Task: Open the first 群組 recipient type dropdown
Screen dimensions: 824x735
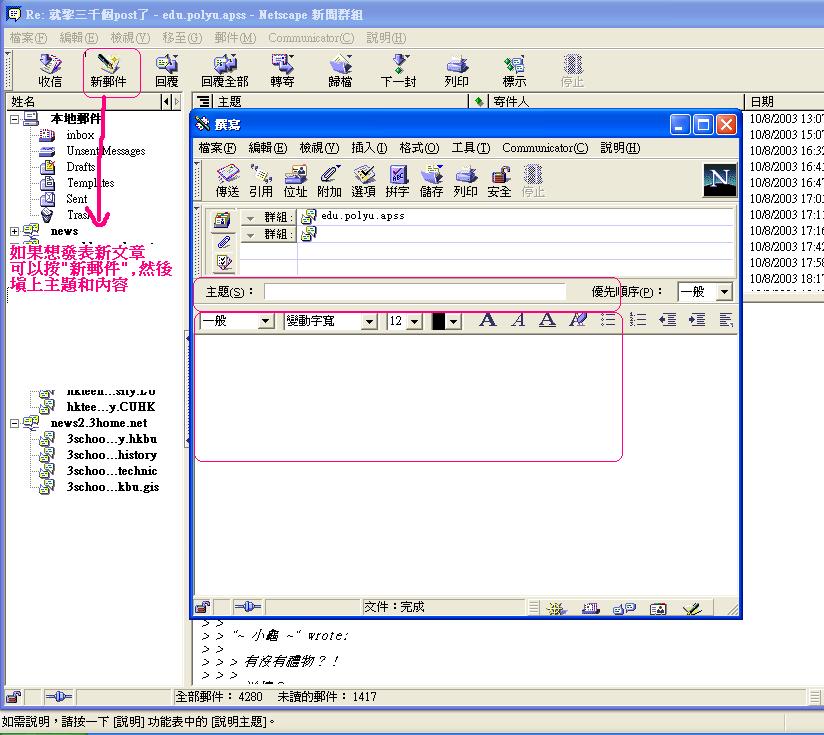Action: pyautogui.click(x=267, y=218)
